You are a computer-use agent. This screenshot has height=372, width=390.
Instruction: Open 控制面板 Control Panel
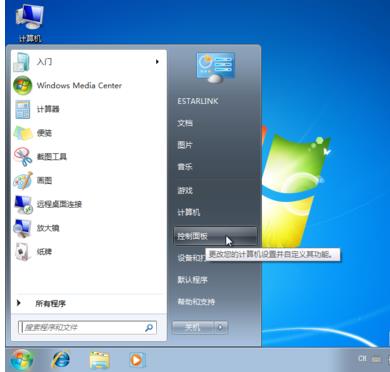click(215, 236)
